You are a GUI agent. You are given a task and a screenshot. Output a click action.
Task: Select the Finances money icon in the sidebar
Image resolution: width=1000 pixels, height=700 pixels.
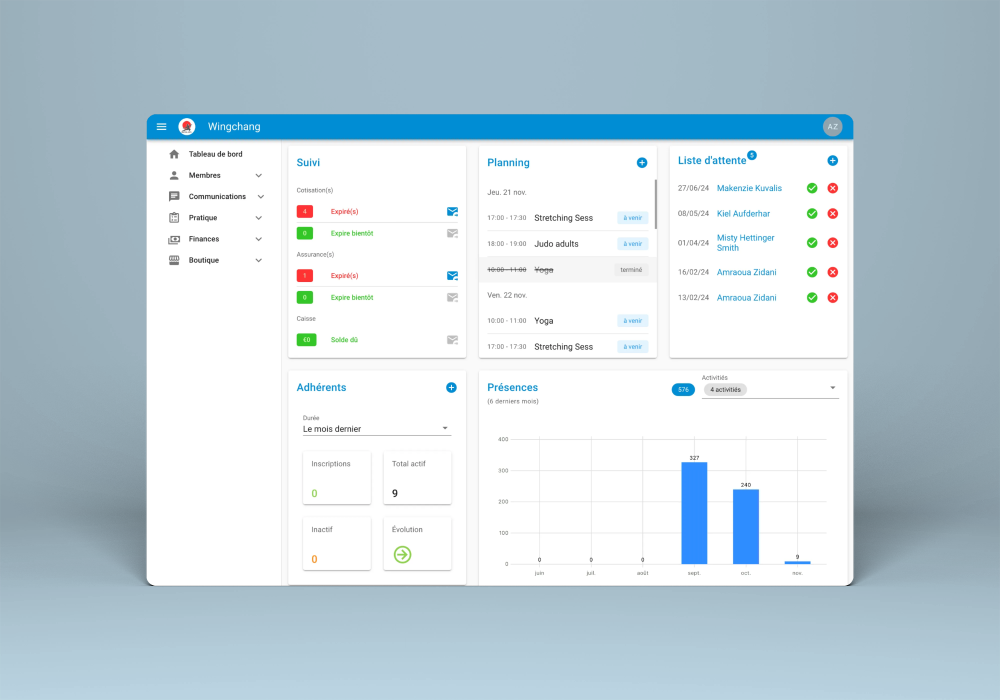(173, 238)
